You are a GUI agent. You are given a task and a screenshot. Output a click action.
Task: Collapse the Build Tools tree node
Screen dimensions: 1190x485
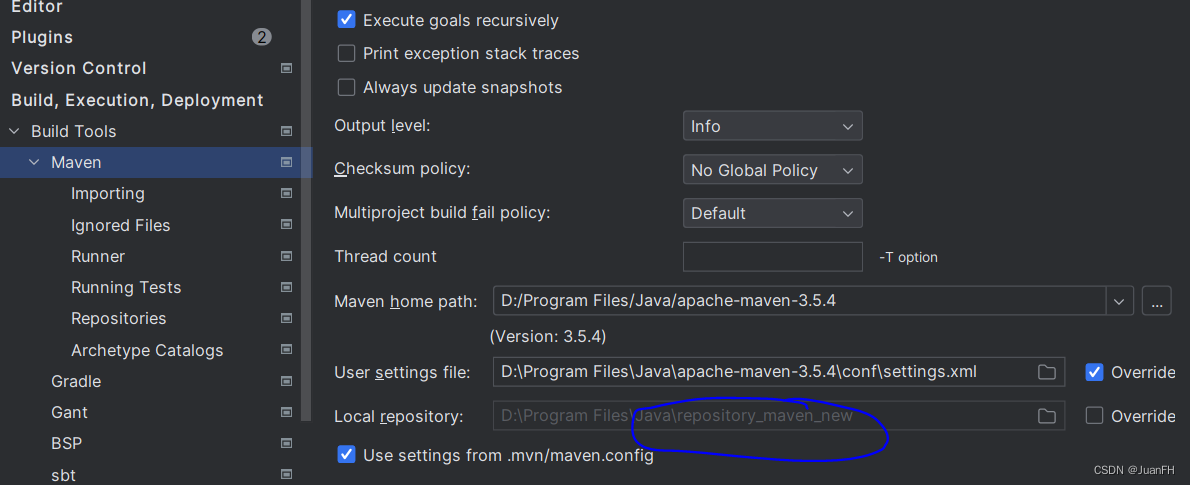[x=14, y=131]
